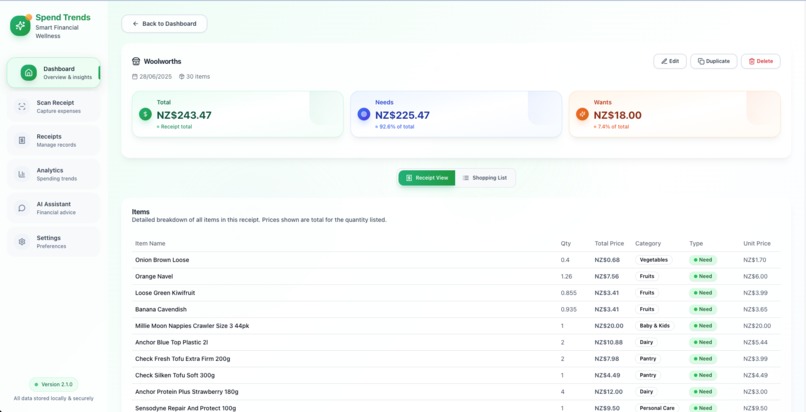Click Check Silken Tofu Soft 300g item
The width and height of the screenshot is (806, 412).
coord(175,375)
